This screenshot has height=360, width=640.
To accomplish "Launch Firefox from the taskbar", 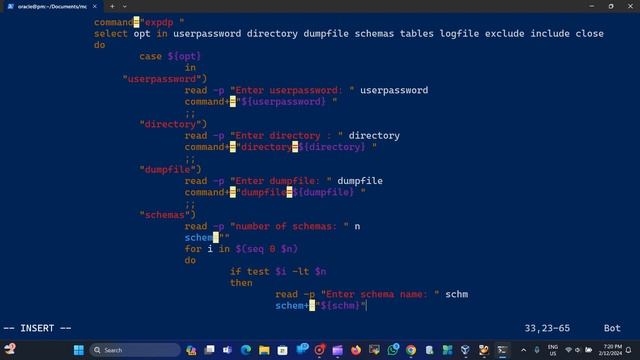I will [x=356, y=350].
